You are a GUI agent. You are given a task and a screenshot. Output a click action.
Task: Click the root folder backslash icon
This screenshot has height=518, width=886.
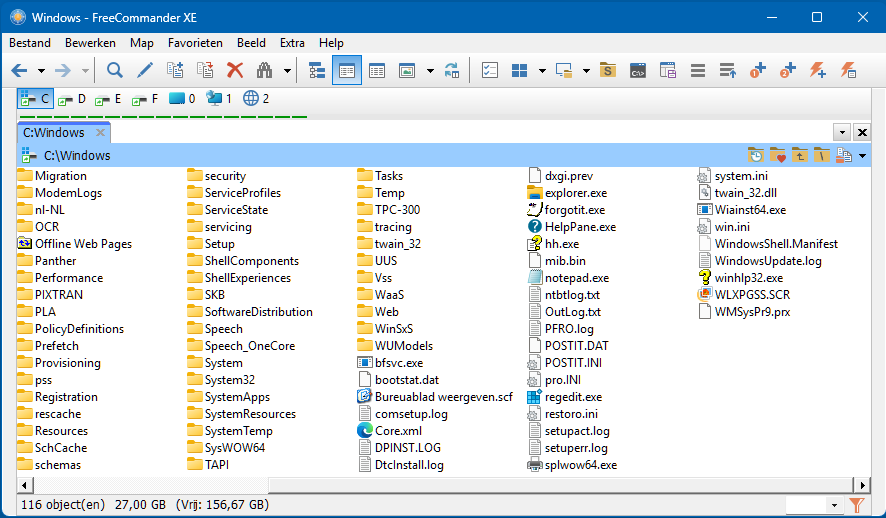click(822, 155)
